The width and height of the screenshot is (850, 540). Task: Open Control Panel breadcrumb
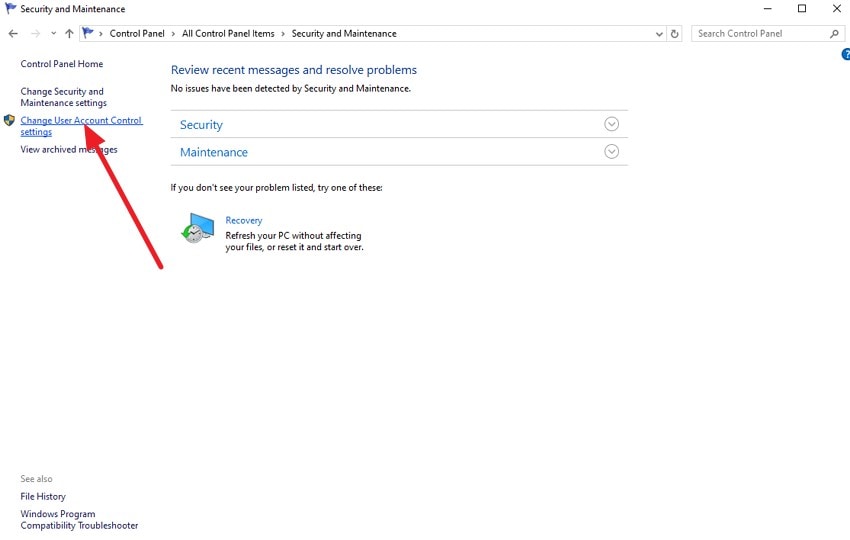pyautogui.click(x=137, y=34)
